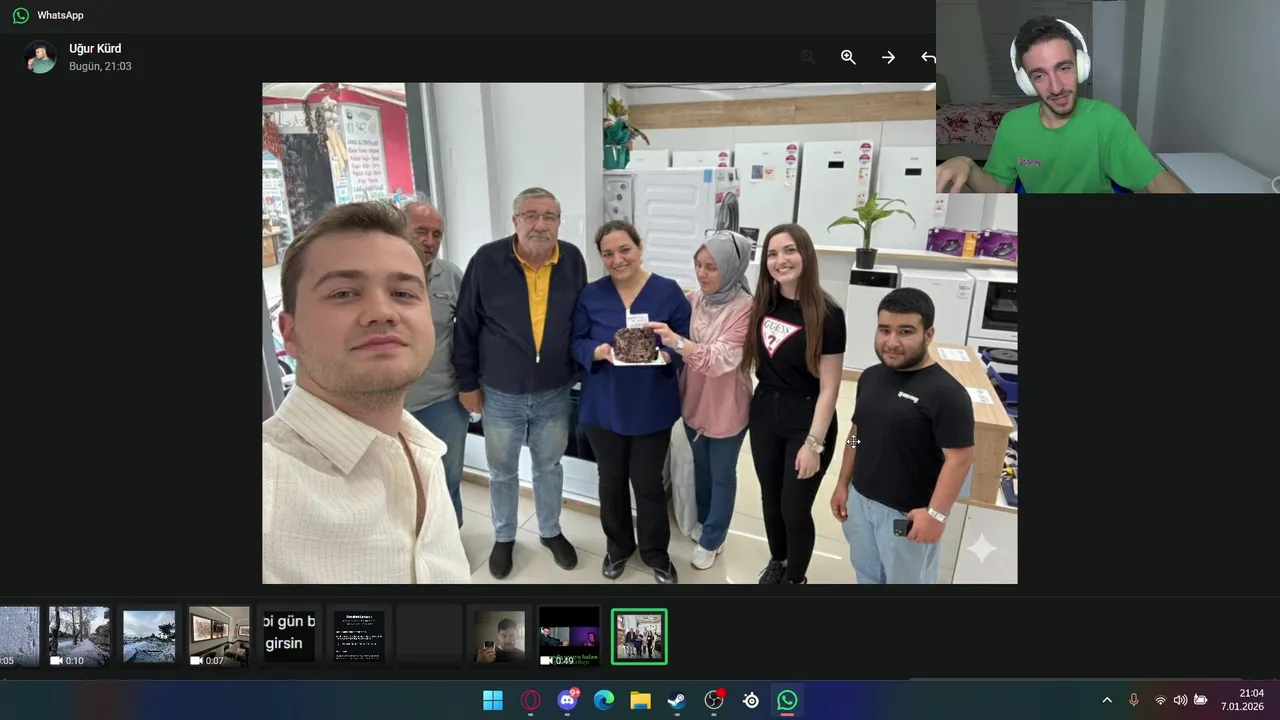1280x720 pixels.
Task: Click WhatsApp icon in the taskbar
Action: 788,700
